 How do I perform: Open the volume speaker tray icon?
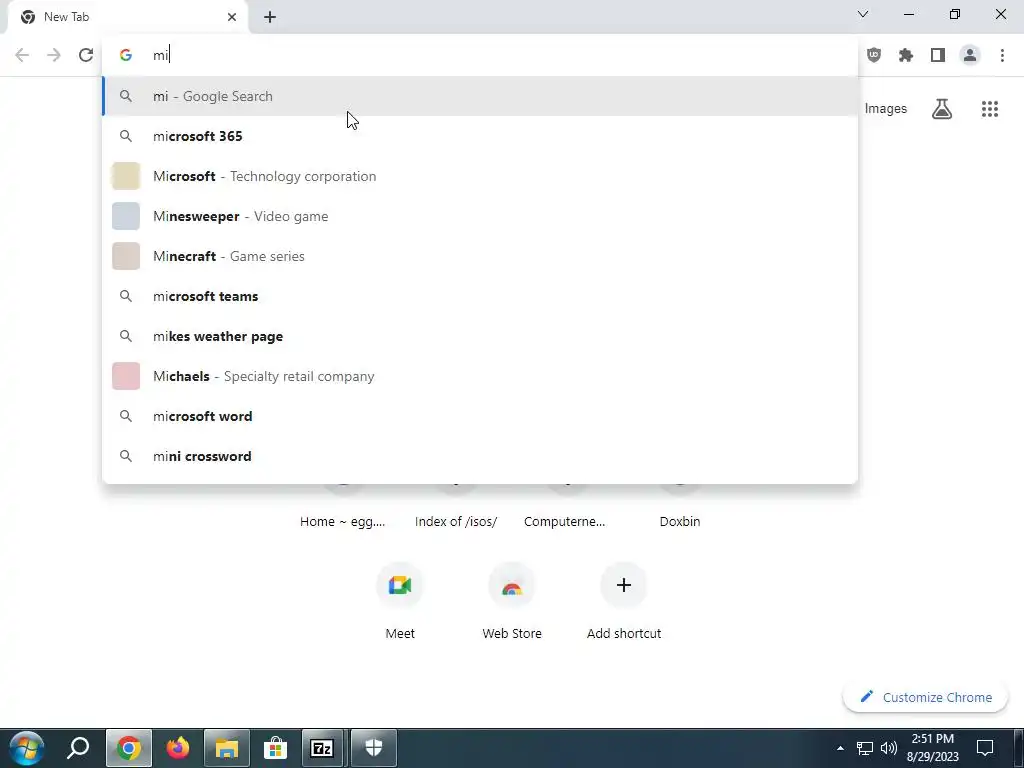pyautogui.click(x=888, y=748)
